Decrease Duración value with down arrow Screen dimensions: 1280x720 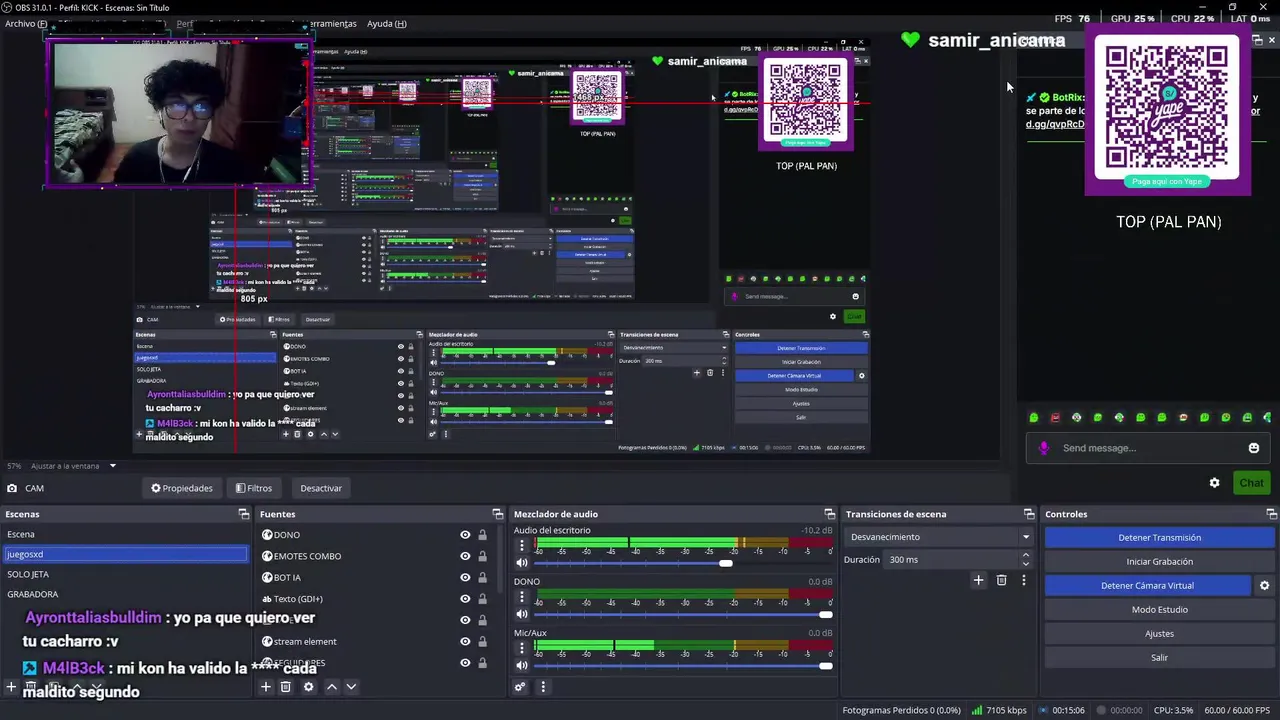(1025, 564)
